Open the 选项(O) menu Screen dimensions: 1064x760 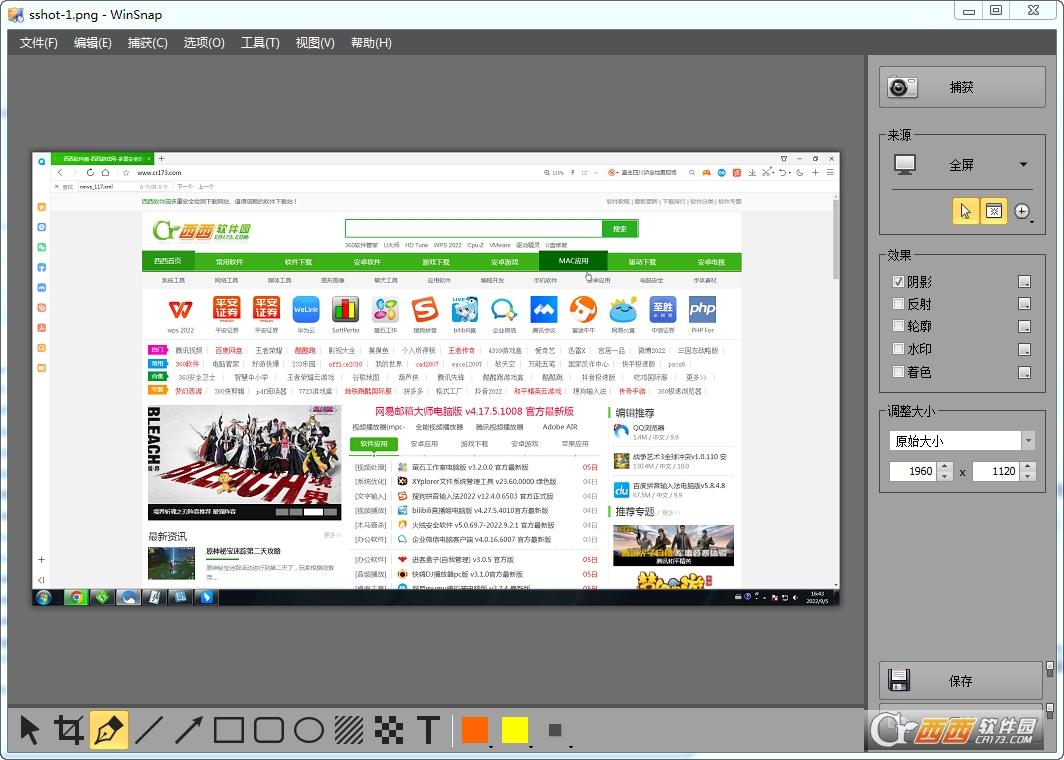pyautogui.click(x=204, y=43)
